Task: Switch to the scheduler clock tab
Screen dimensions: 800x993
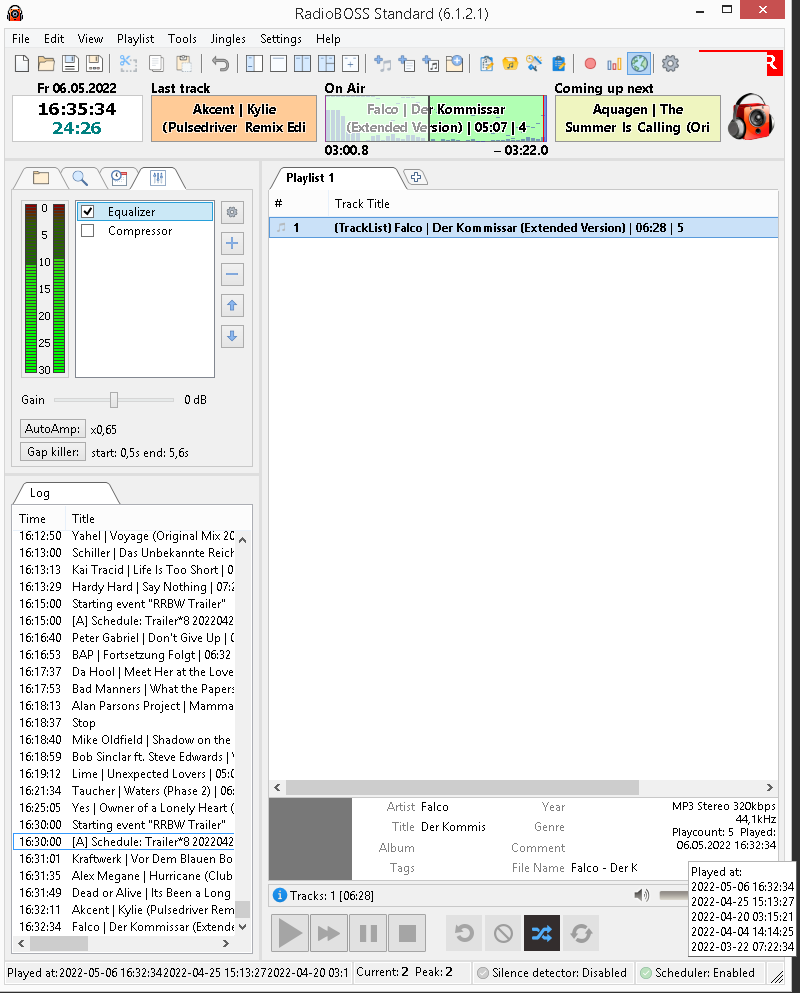Action: point(118,178)
